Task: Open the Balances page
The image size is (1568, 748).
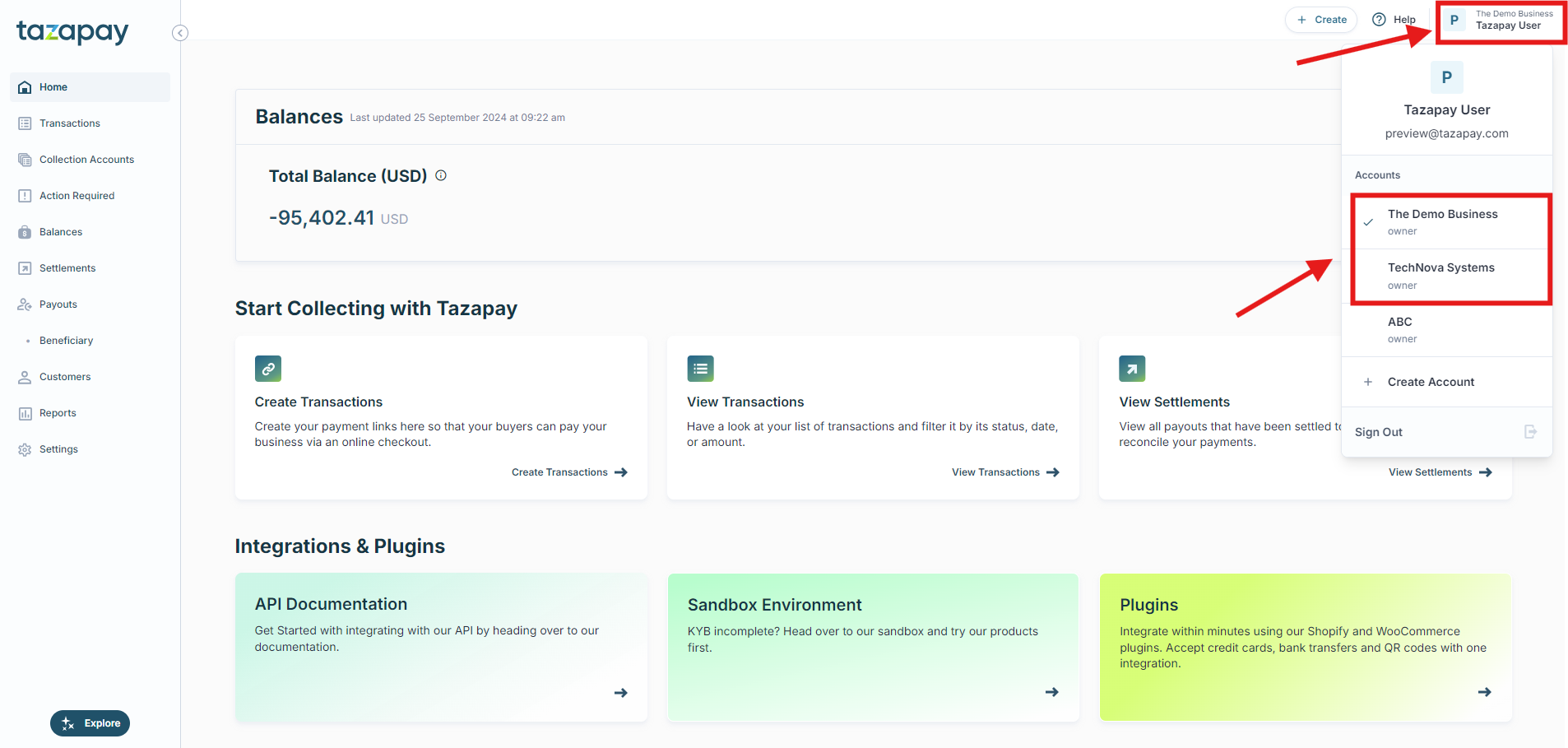Action: click(90, 232)
